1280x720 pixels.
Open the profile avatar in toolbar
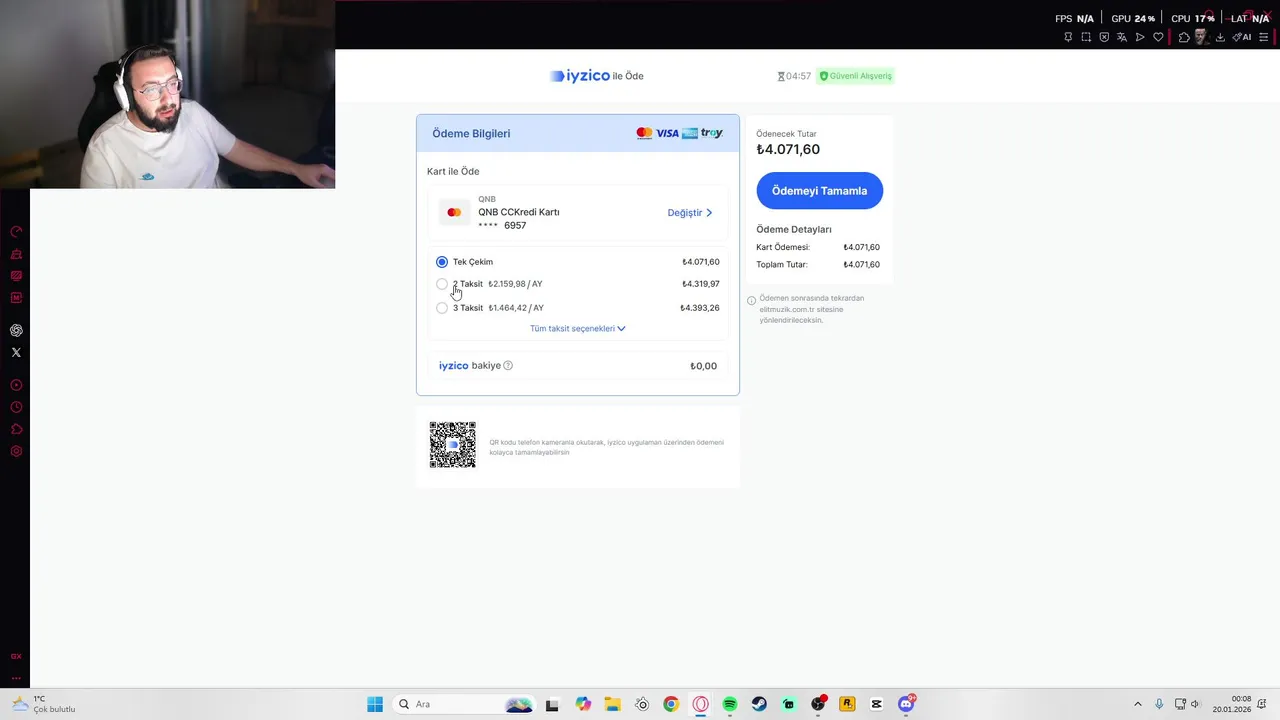click(1202, 37)
